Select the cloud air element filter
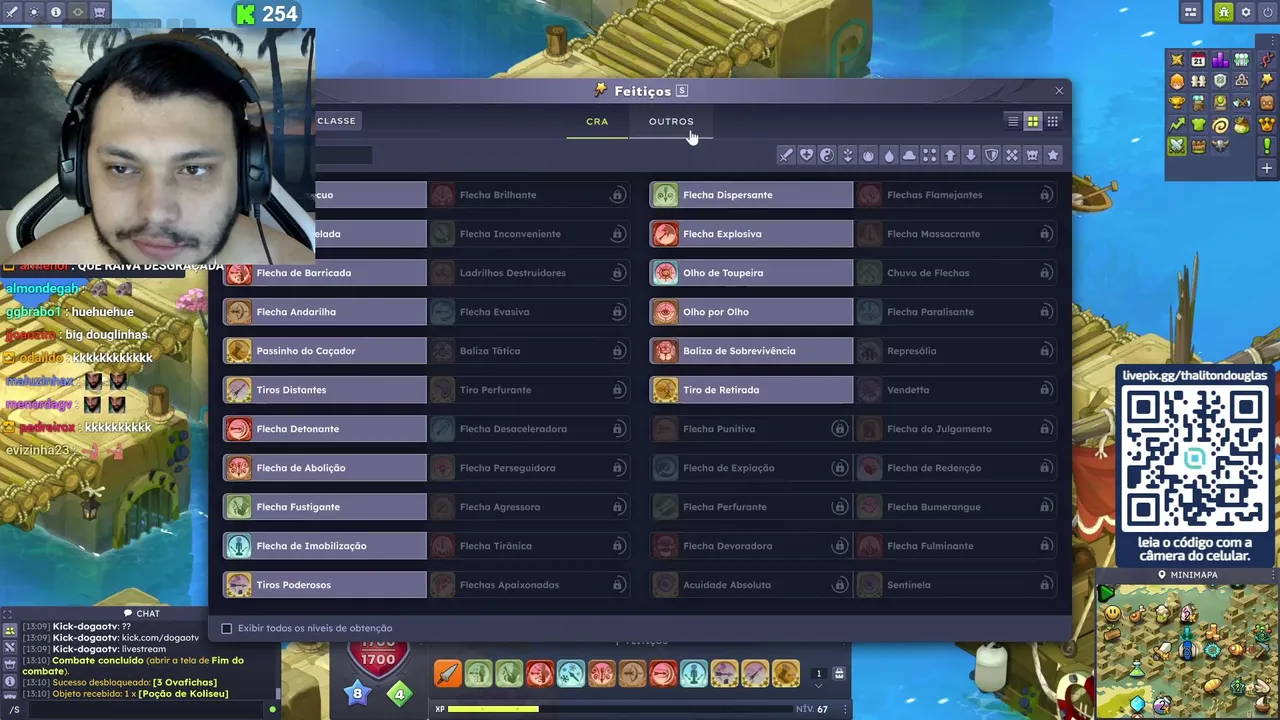Viewport: 1280px width, 720px height. pos(909,155)
